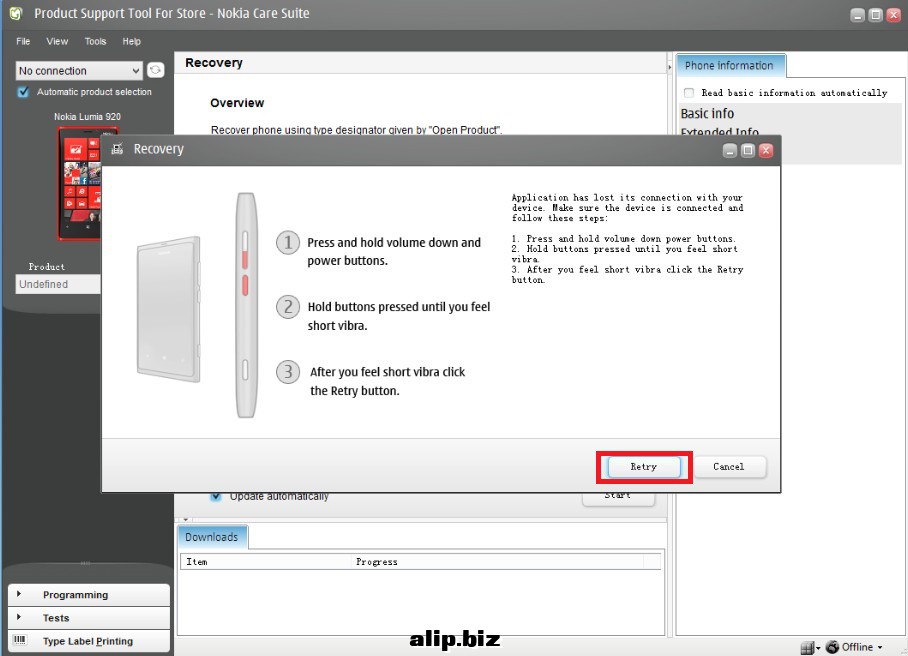This screenshot has height=656, width=908.
Task: Open the File menu
Action: [23, 41]
